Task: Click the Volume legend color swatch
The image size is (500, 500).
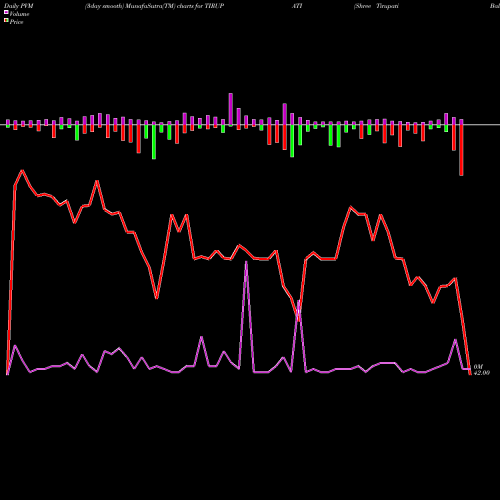Action: click(x=6, y=12)
